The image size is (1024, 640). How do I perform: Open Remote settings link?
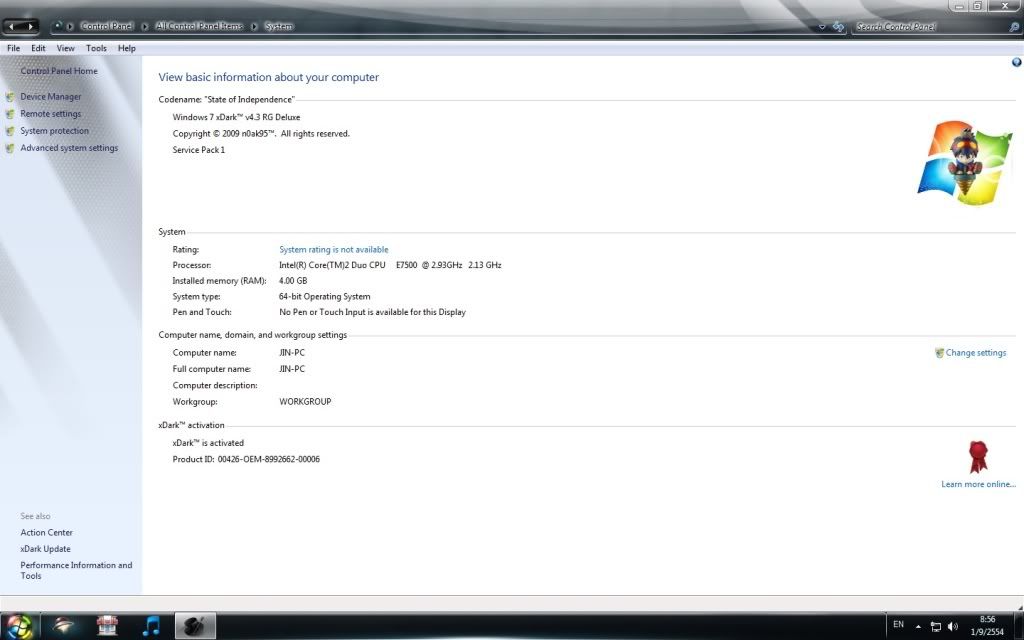click(x=51, y=114)
